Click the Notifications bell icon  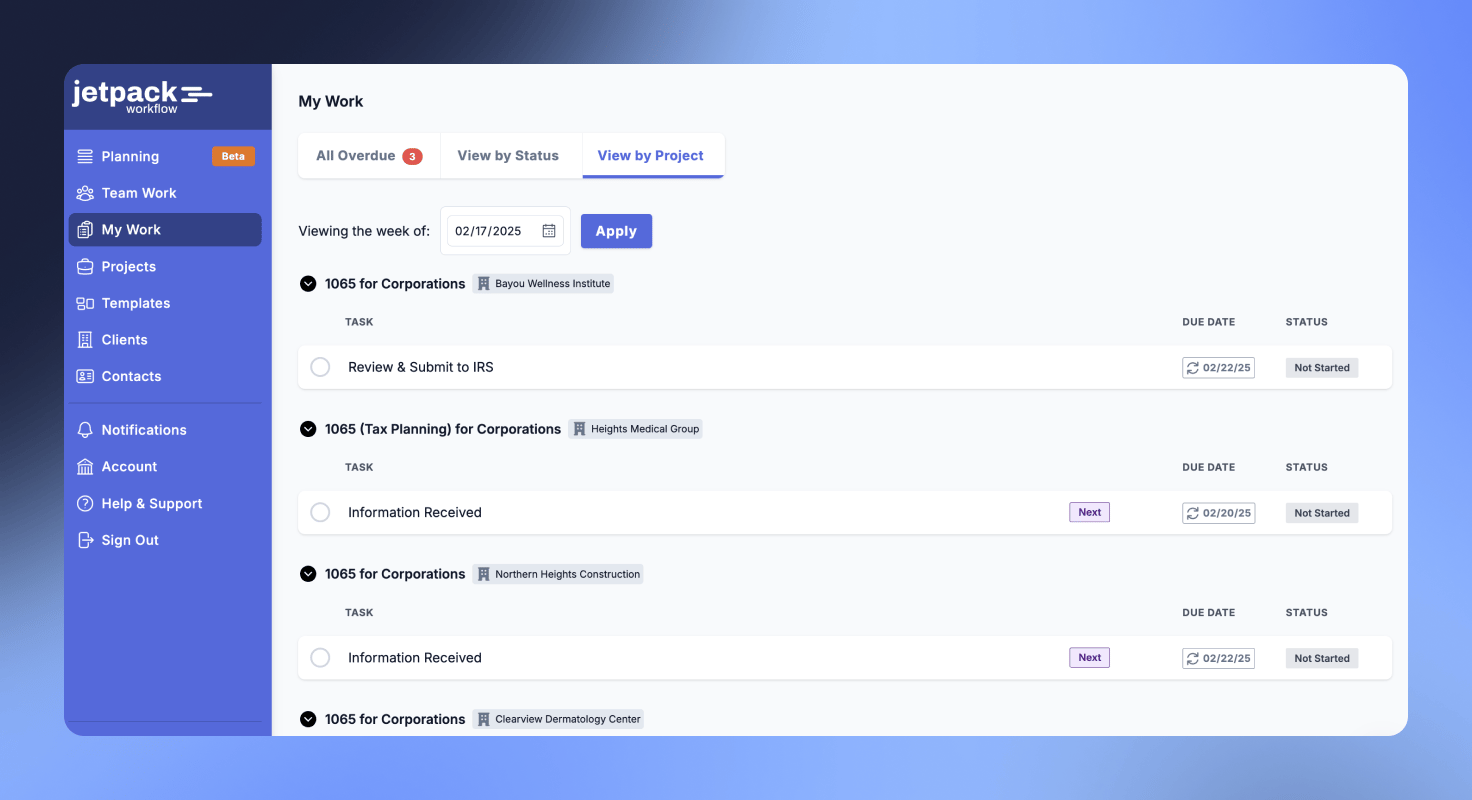[x=85, y=430]
